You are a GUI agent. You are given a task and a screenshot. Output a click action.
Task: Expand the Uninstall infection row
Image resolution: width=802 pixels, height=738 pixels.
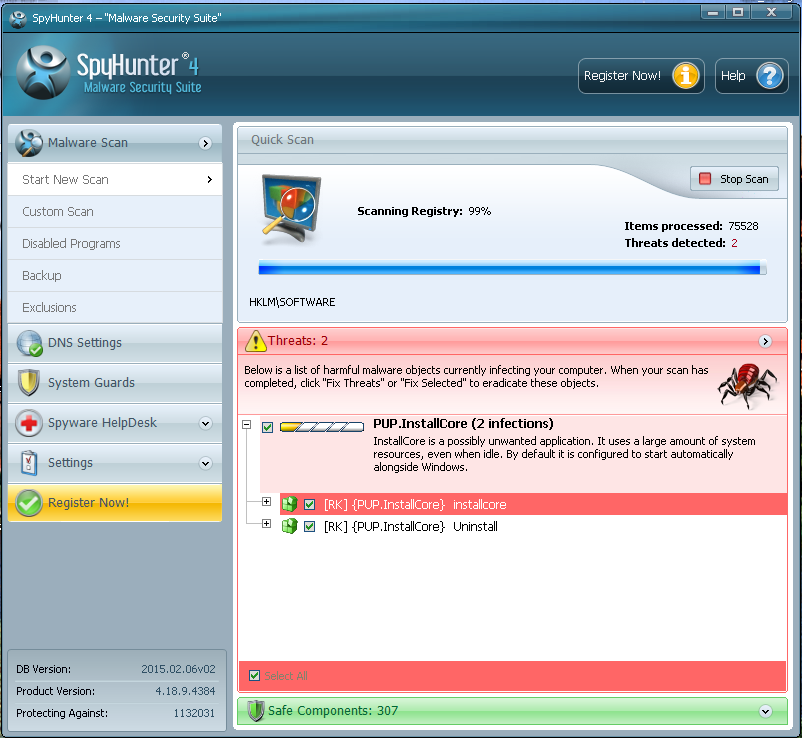[266, 523]
